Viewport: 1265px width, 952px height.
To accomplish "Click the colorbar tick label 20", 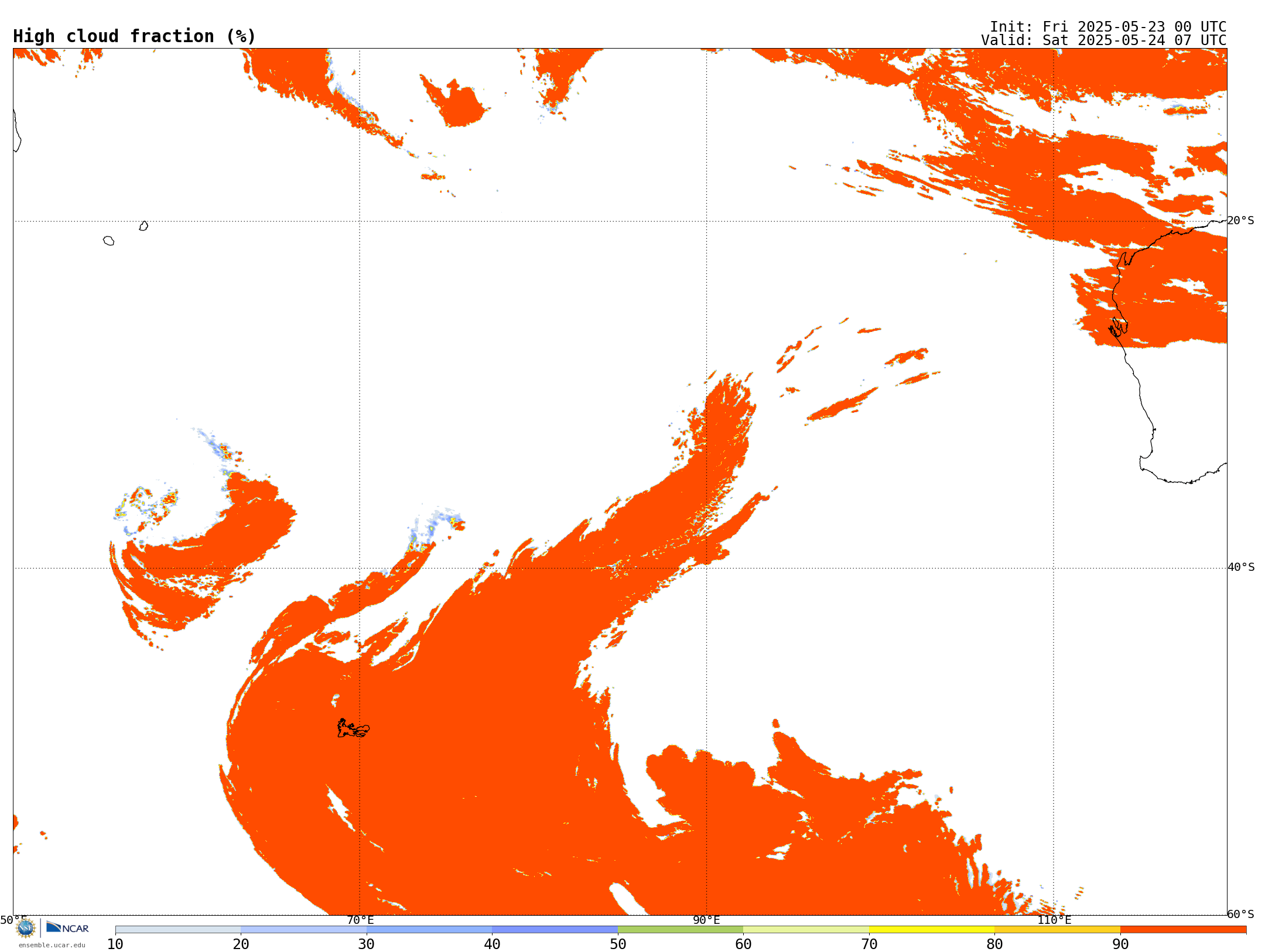I will [241, 944].
